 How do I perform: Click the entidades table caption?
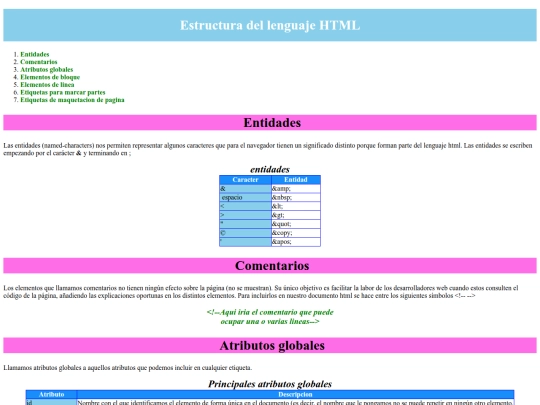pos(270,169)
